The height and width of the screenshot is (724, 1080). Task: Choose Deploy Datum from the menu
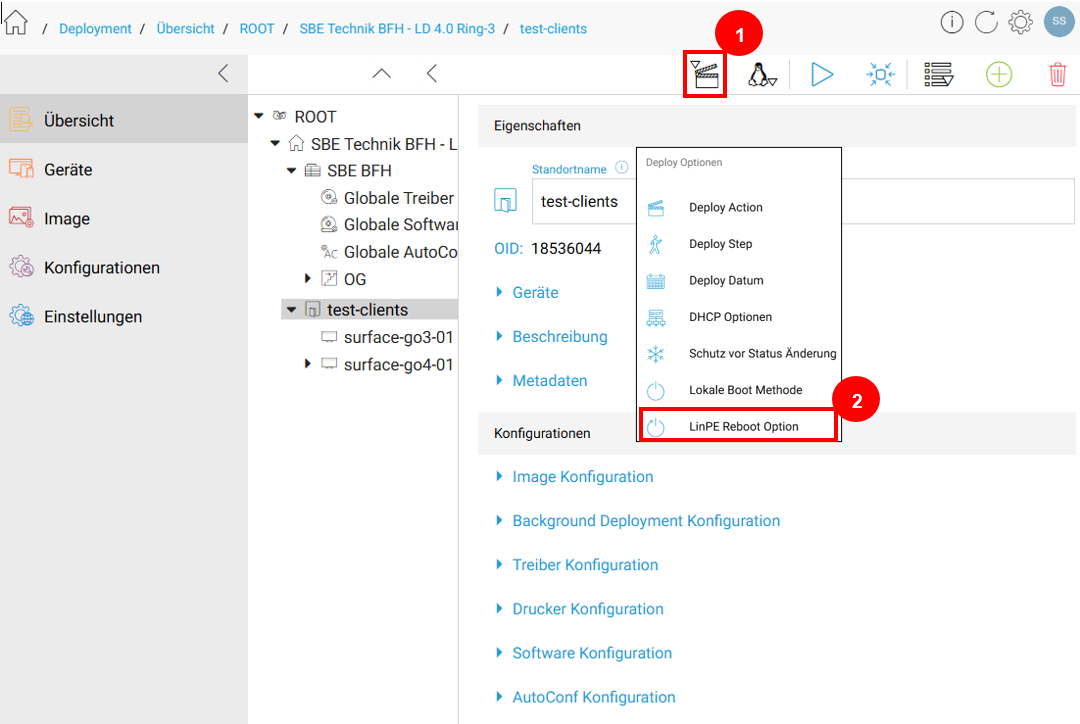click(x=738, y=280)
